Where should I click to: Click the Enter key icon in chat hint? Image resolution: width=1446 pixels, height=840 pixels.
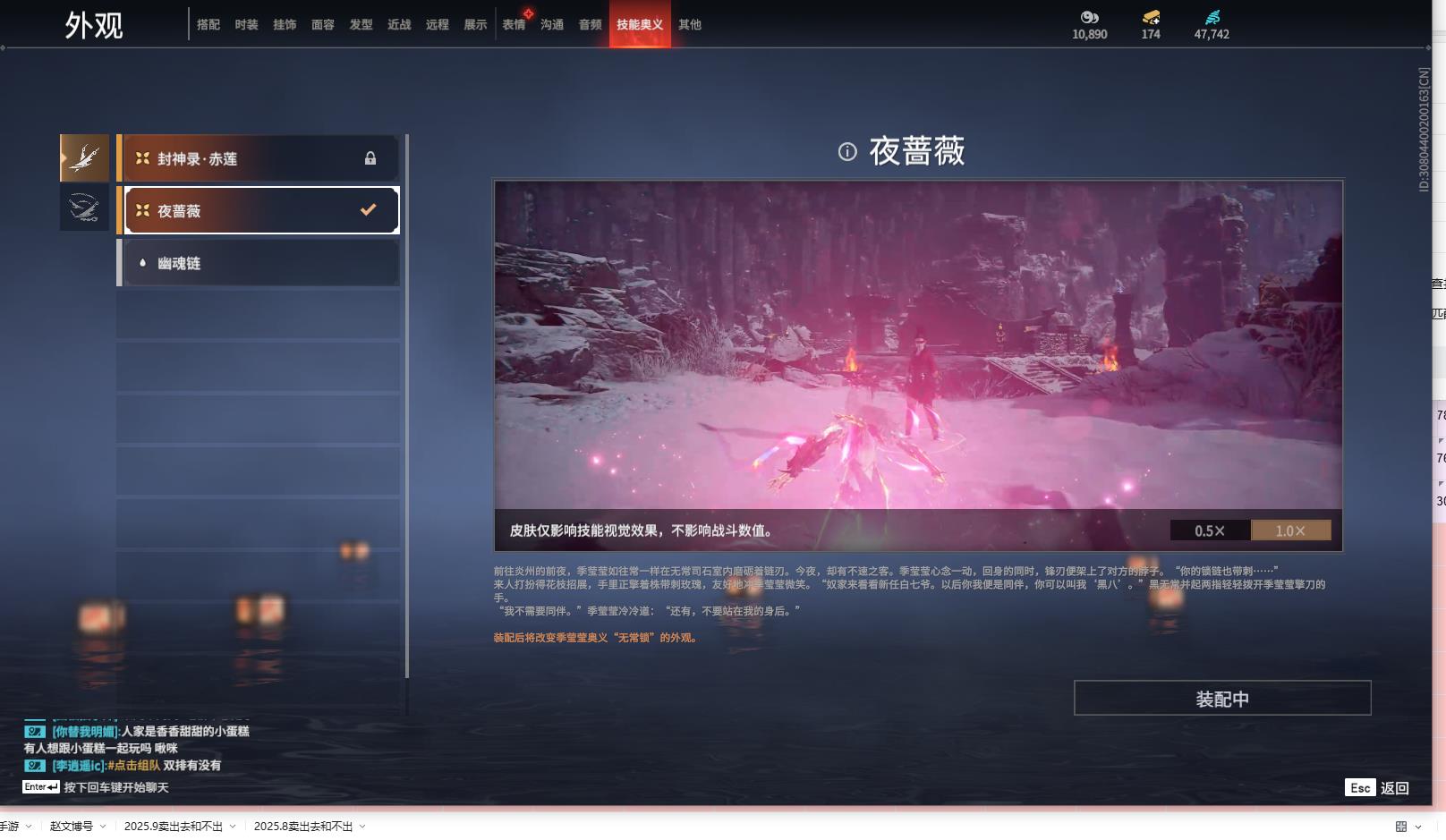[41, 787]
